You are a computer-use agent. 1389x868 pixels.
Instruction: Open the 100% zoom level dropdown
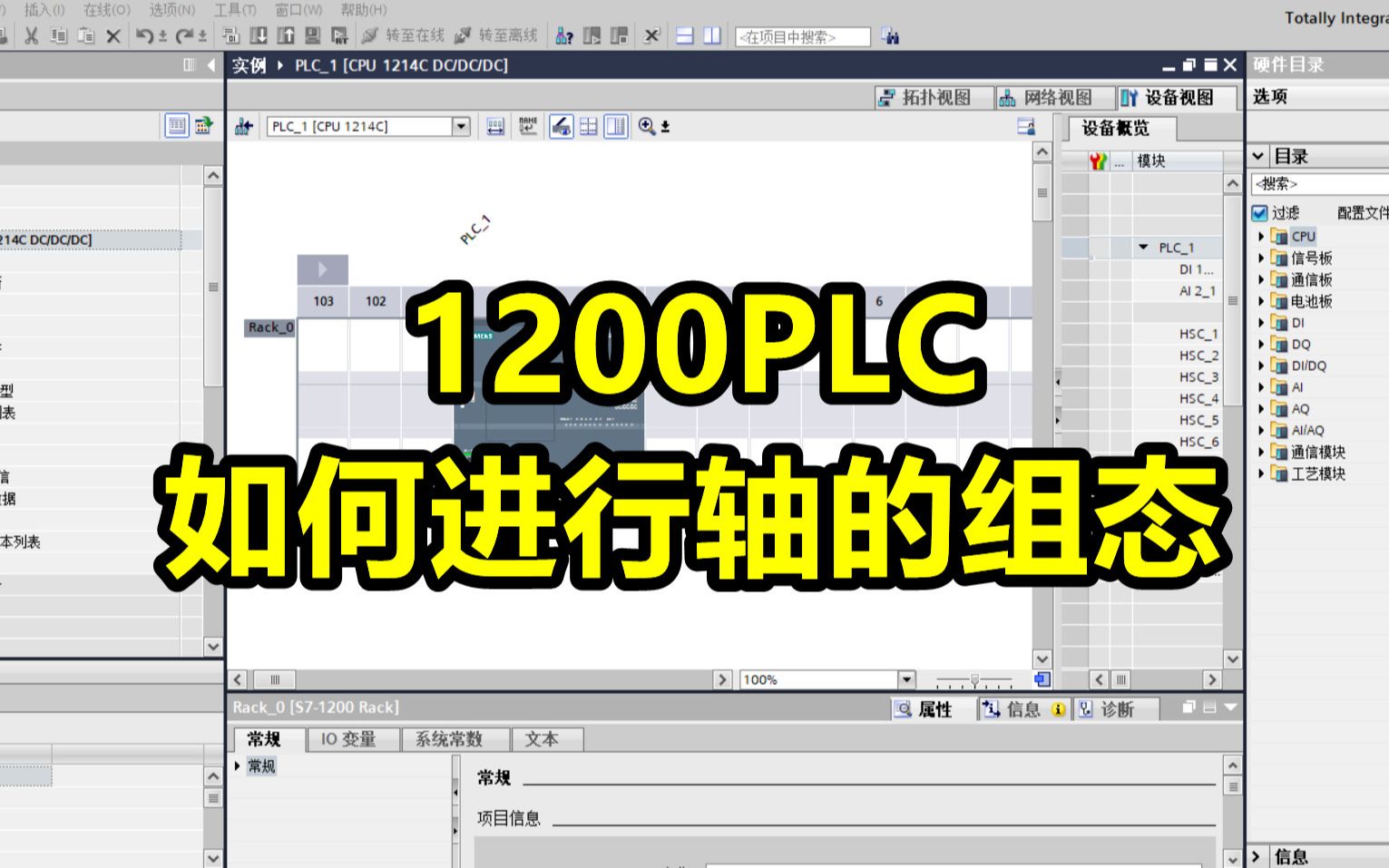tap(905, 678)
